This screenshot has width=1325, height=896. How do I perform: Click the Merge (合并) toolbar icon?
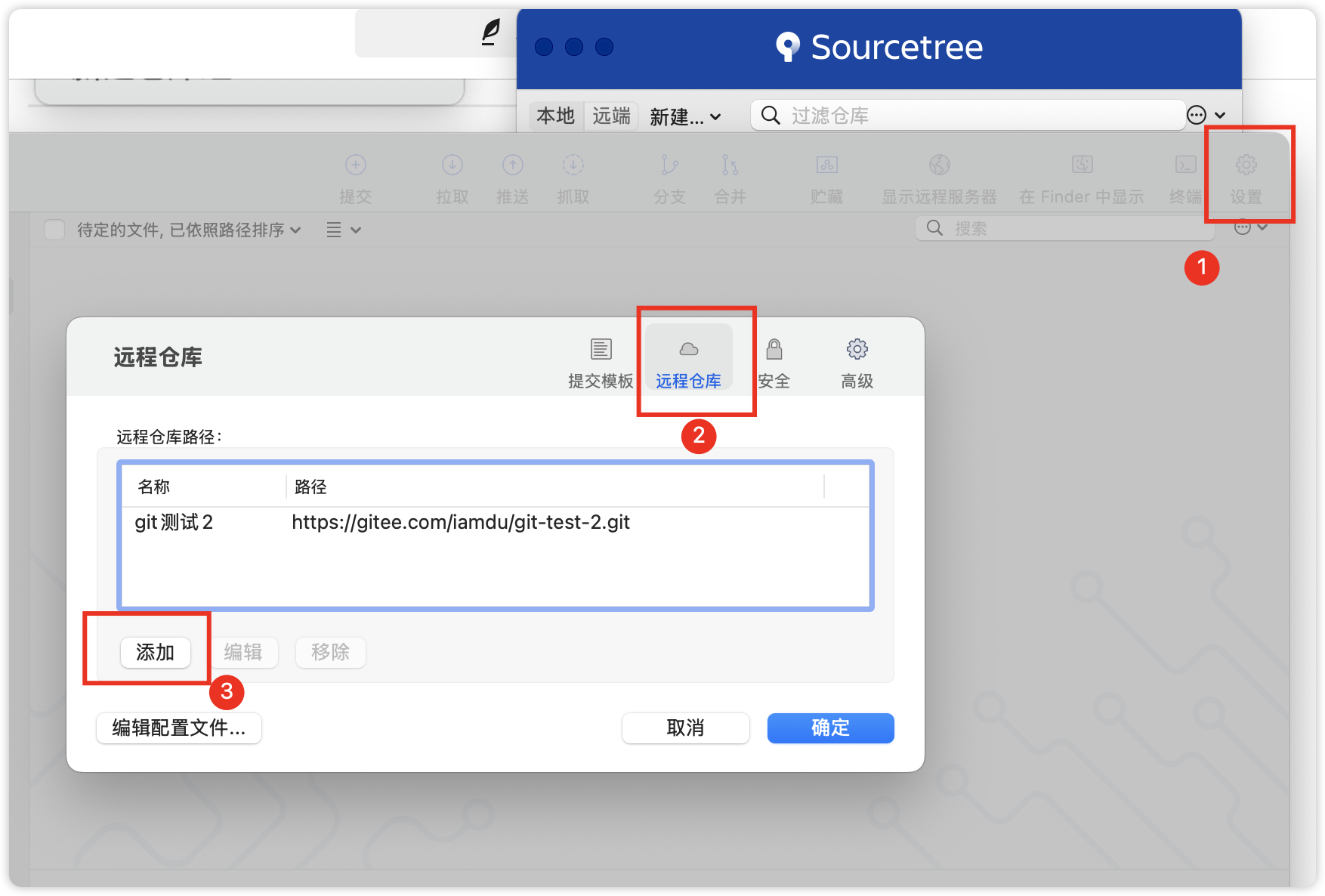(x=730, y=165)
